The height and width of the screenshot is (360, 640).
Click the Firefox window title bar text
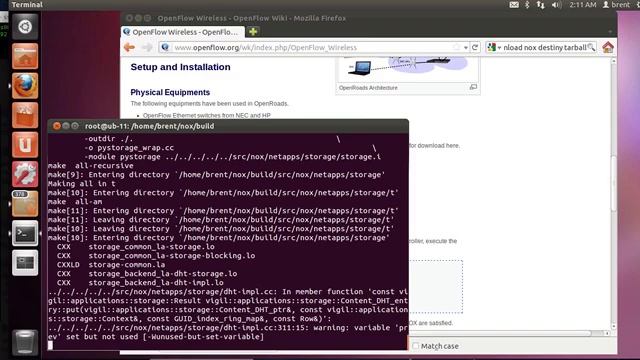click(x=251, y=18)
